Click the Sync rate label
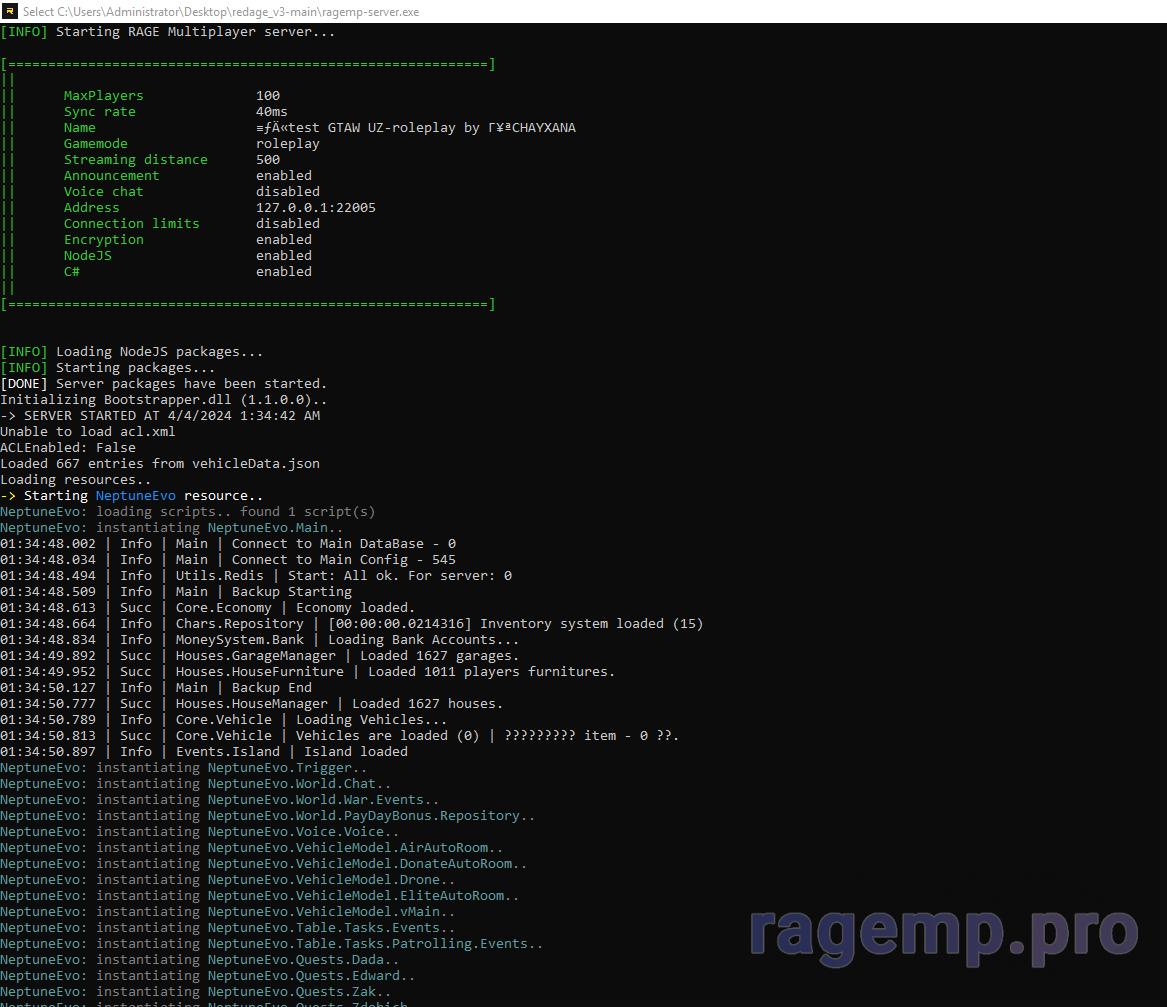 100,112
